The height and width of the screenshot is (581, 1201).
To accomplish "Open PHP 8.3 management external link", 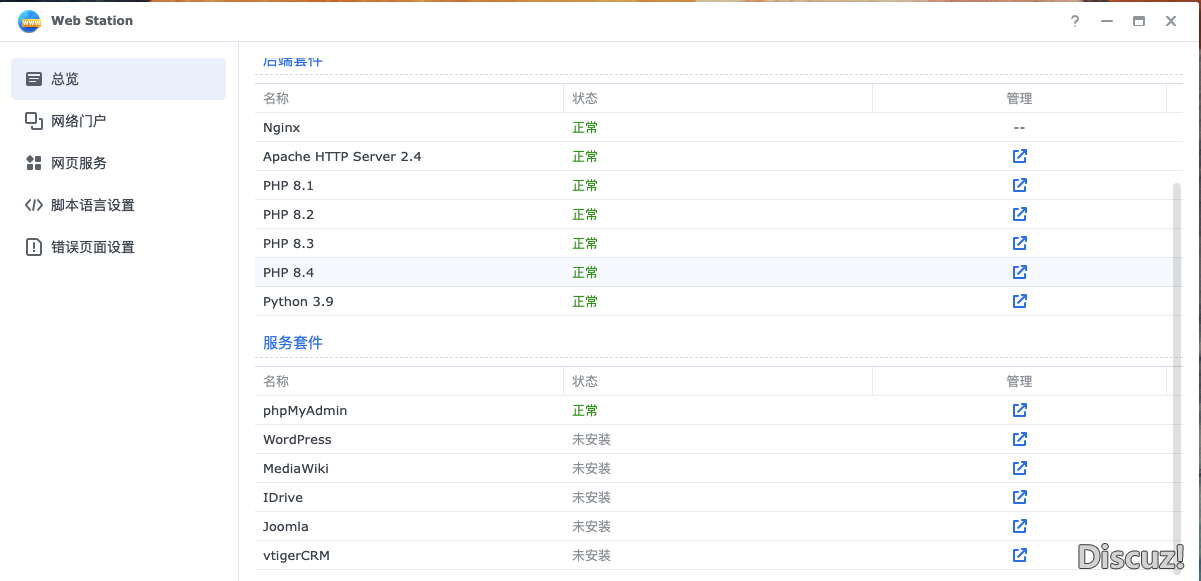I will click(x=1019, y=243).
